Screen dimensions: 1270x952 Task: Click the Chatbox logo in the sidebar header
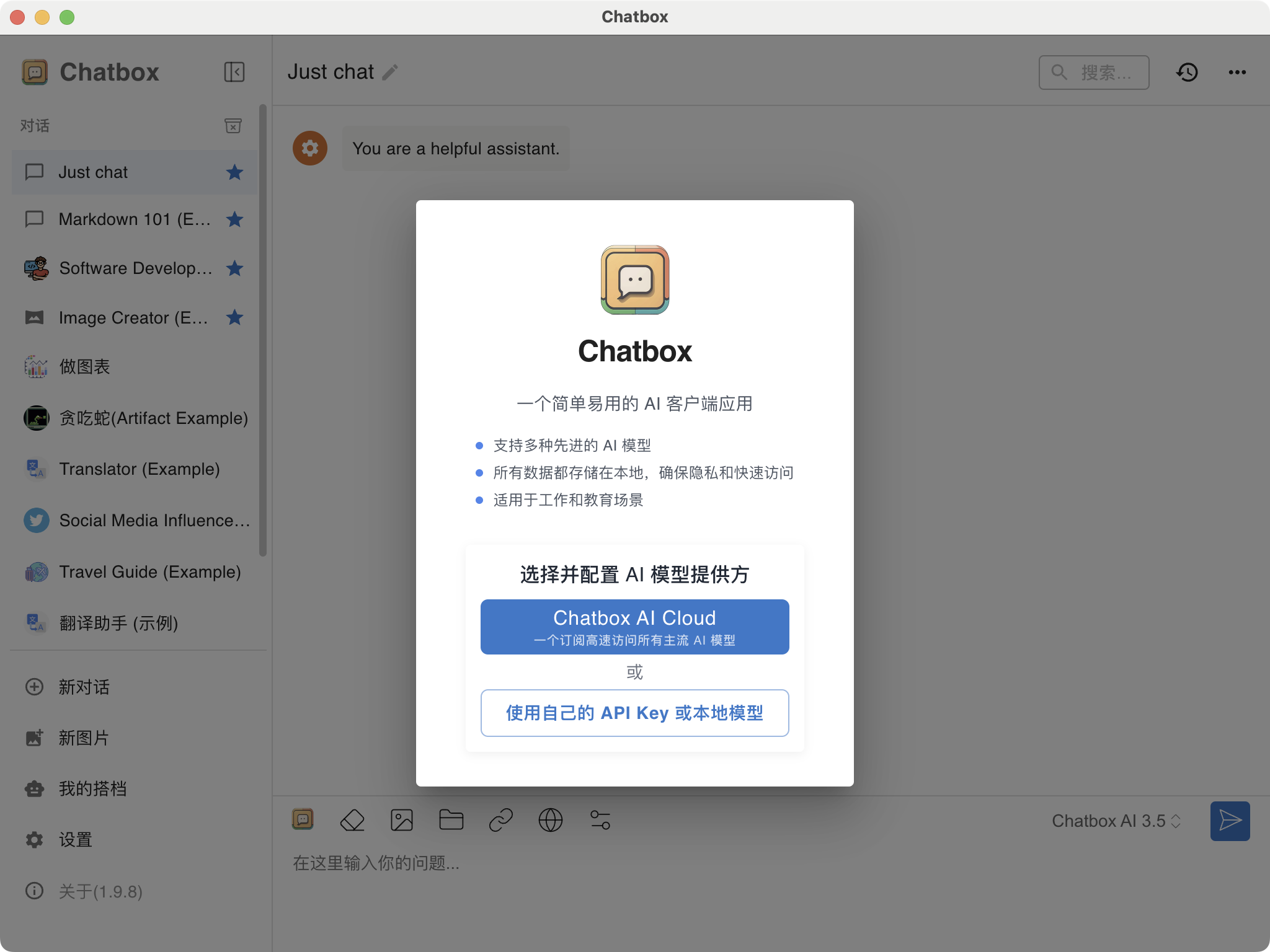pyautogui.click(x=35, y=72)
